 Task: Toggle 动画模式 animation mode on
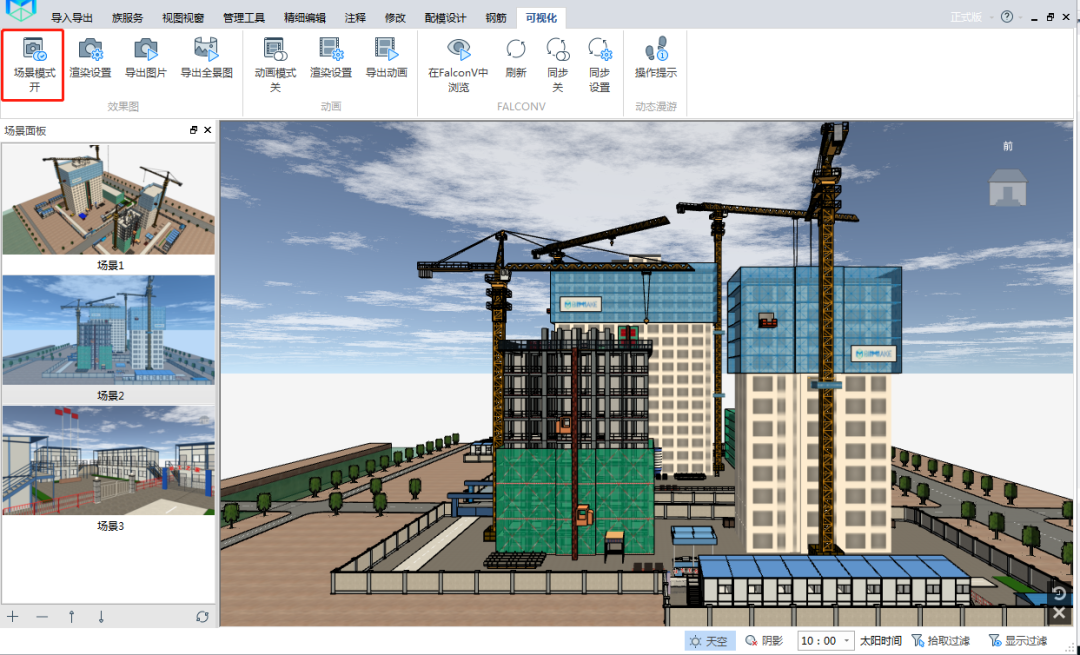click(x=275, y=62)
